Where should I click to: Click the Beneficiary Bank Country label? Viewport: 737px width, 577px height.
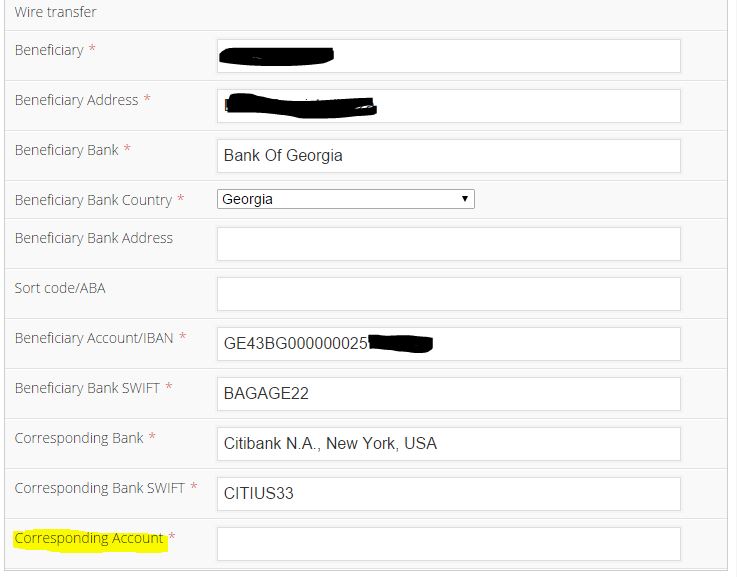pos(93,200)
